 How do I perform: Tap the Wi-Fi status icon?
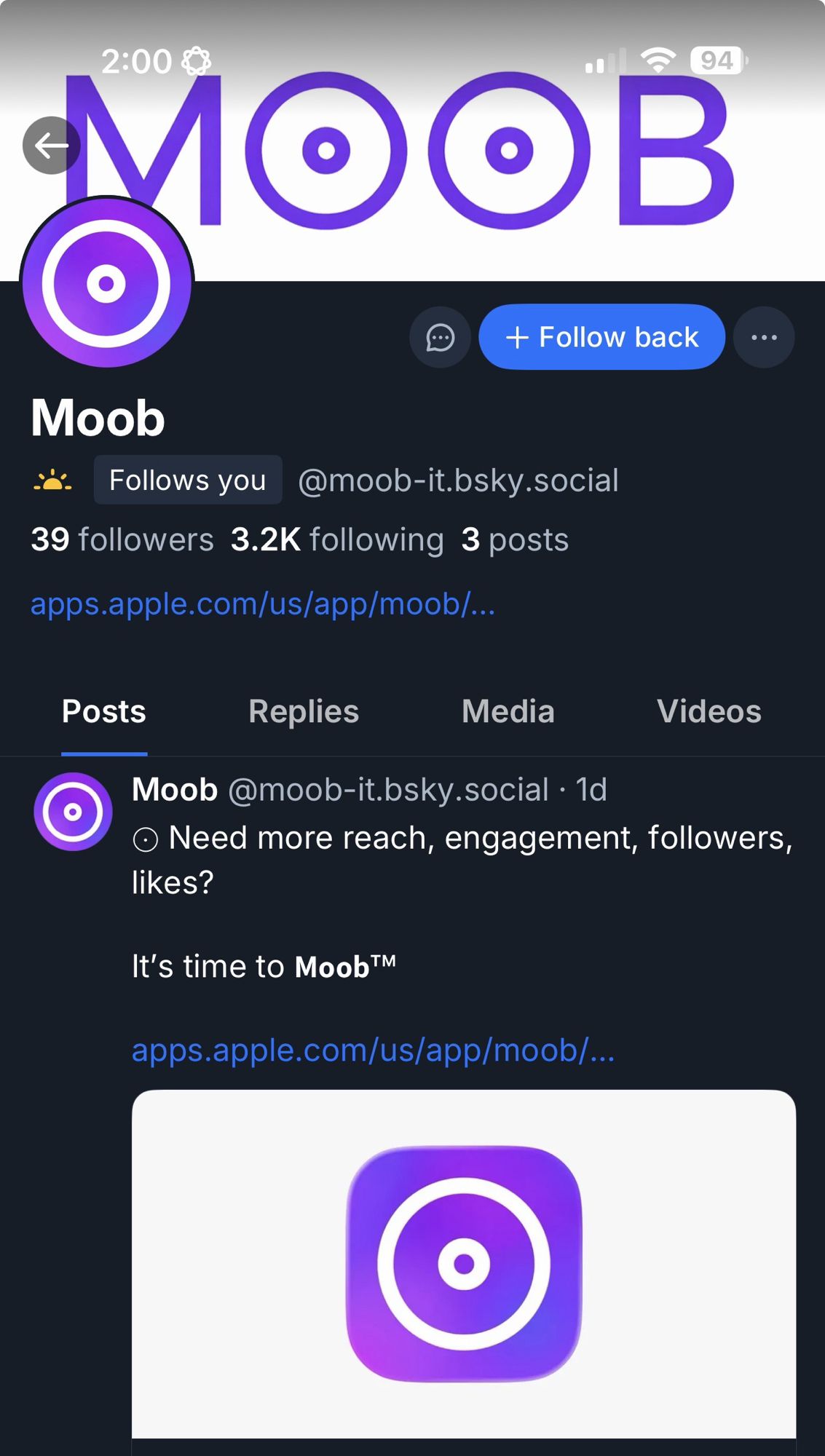pos(658,60)
